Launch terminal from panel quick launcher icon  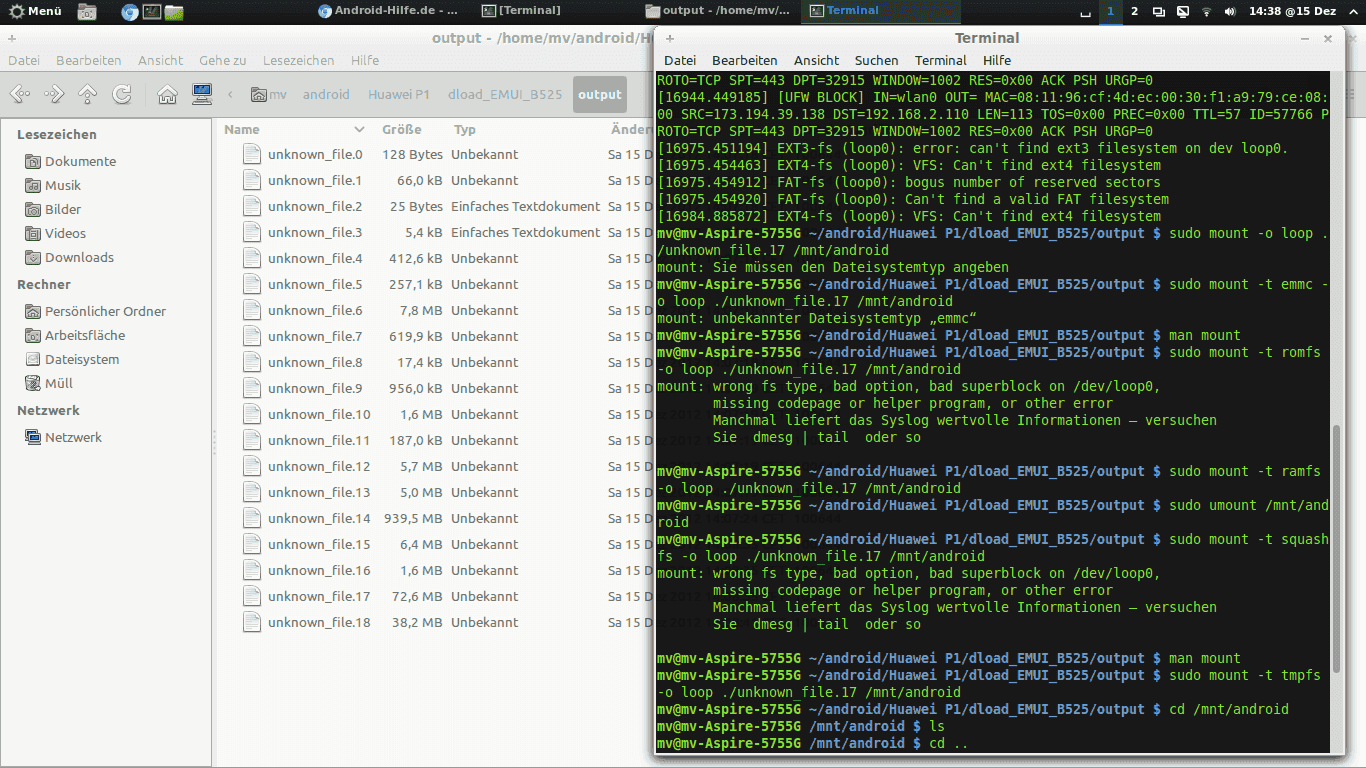tap(152, 12)
